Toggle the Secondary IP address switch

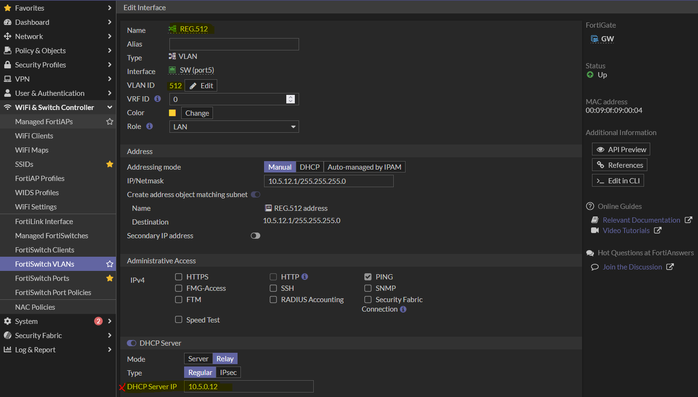[256, 236]
